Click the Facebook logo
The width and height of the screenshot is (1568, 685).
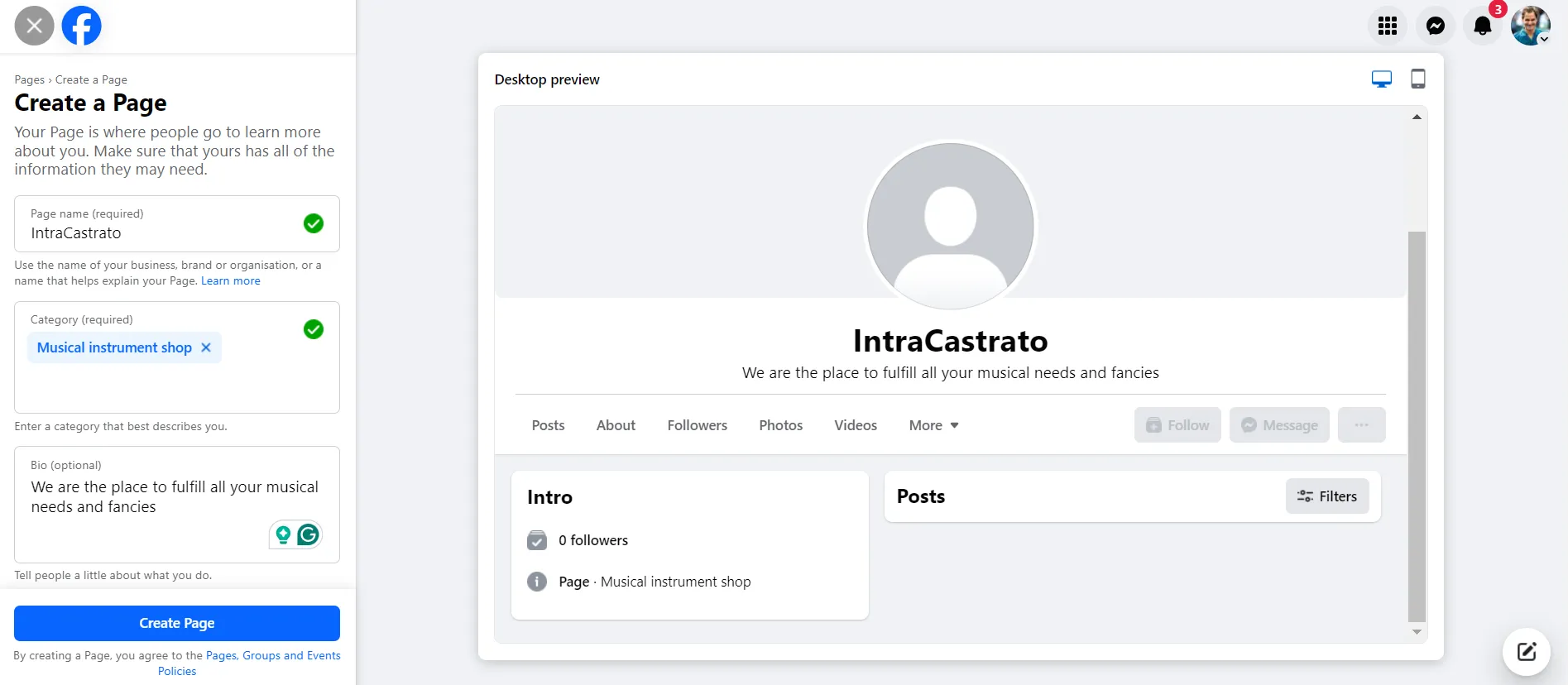pyautogui.click(x=81, y=26)
